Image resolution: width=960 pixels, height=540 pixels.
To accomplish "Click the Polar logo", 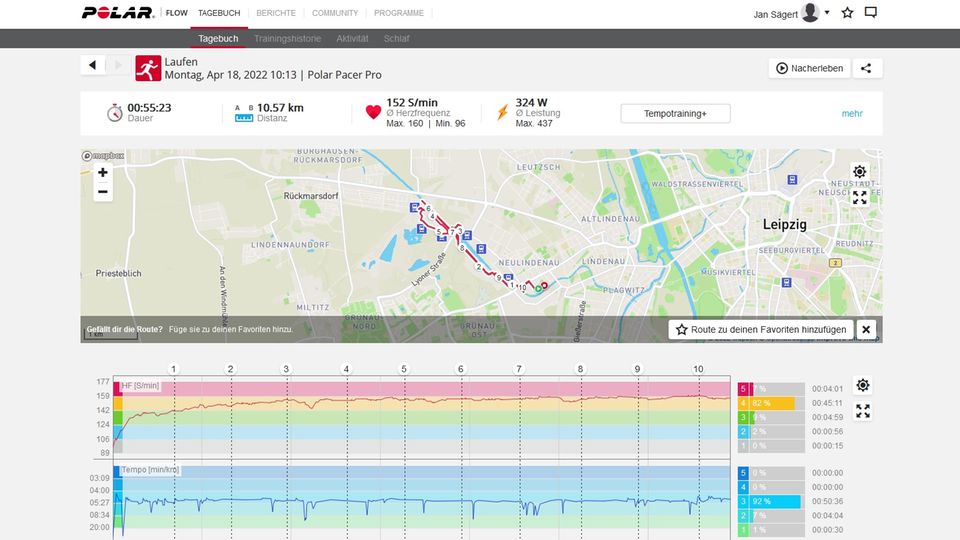I will pos(118,13).
